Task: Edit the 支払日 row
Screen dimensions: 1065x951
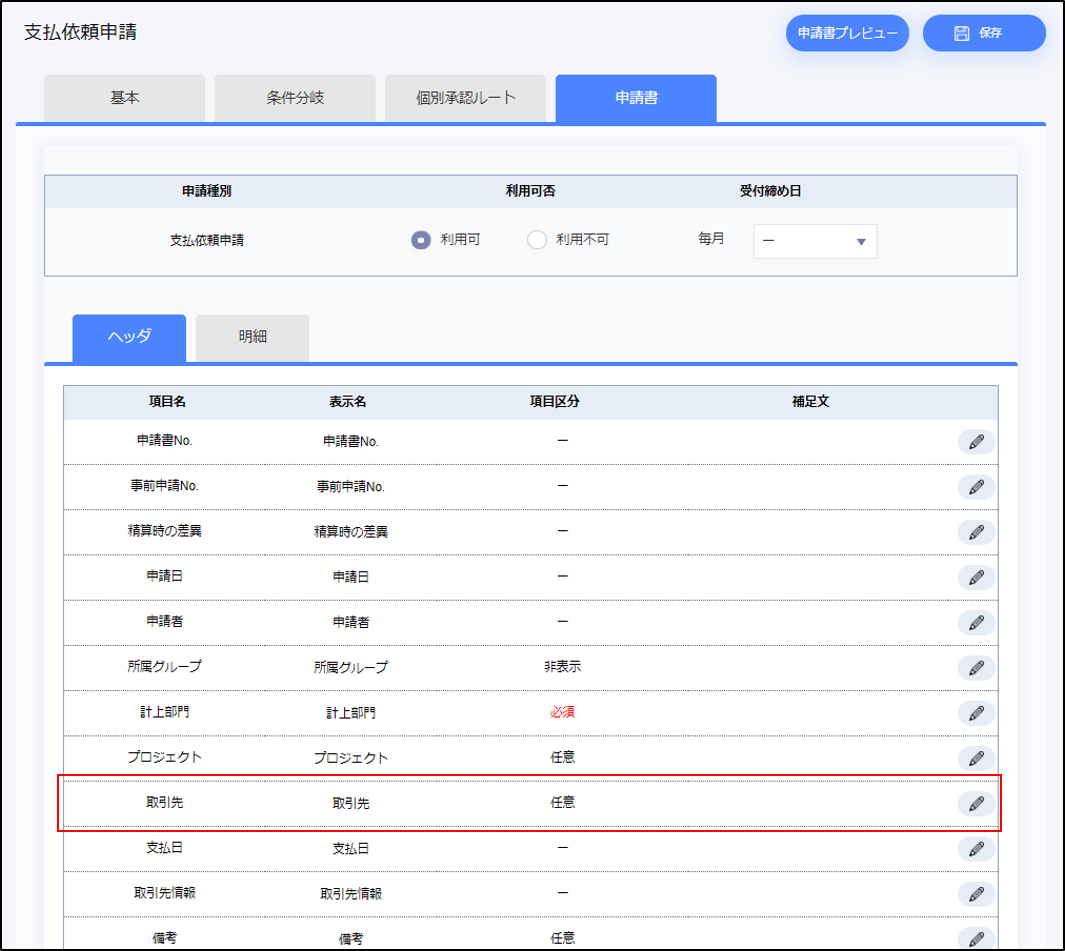Action: (976, 848)
